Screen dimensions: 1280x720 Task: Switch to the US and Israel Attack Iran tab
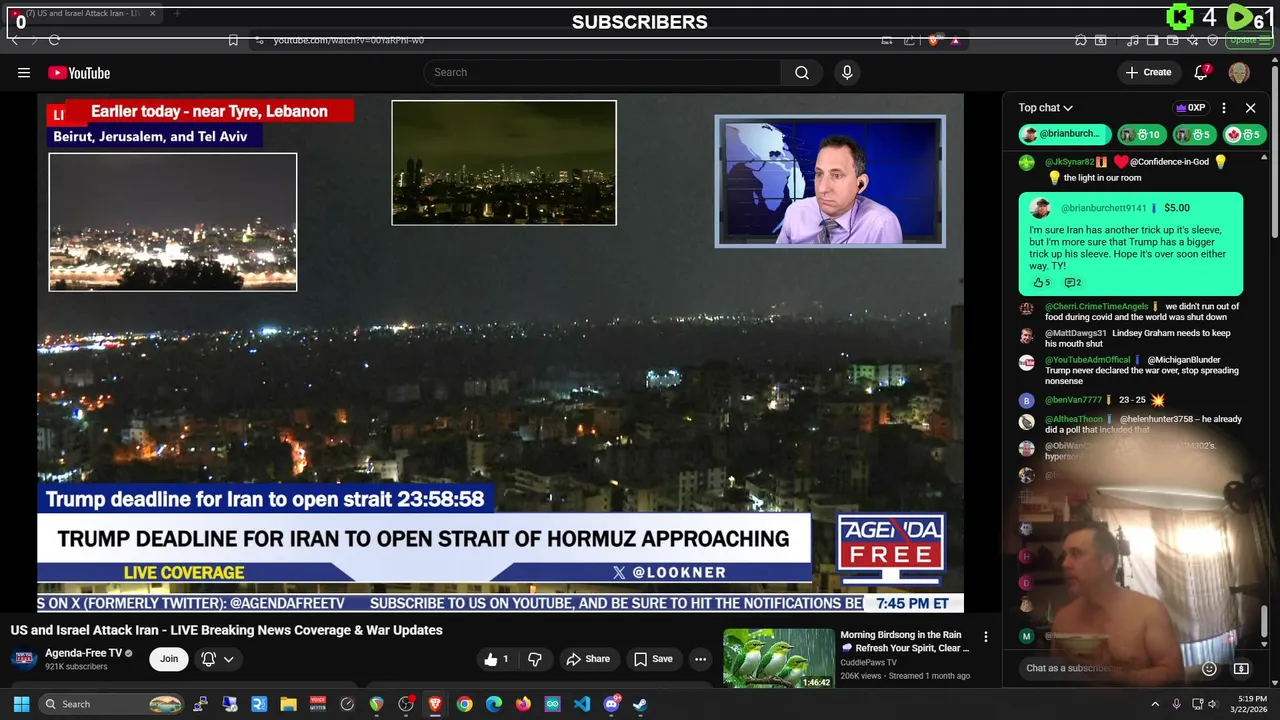tap(82, 14)
